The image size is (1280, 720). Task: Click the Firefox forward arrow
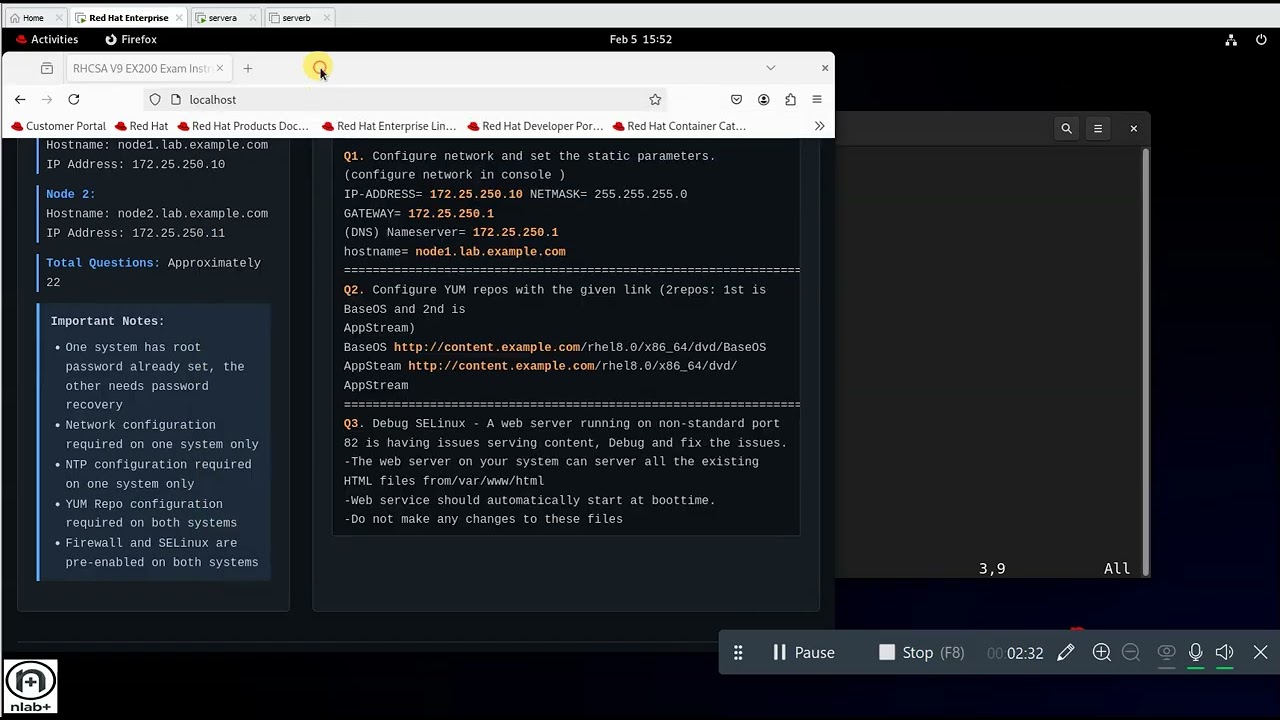tap(47, 99)
